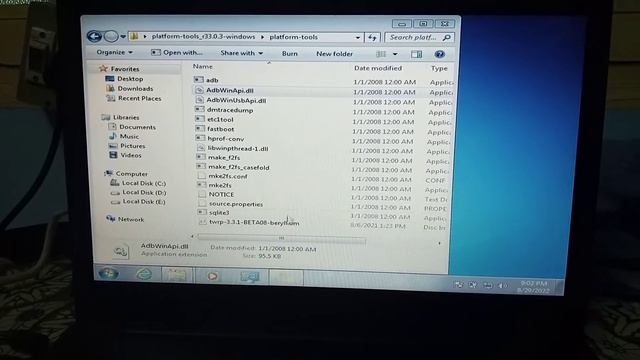Click Burn in the toolbar

[x=290, y=53]
